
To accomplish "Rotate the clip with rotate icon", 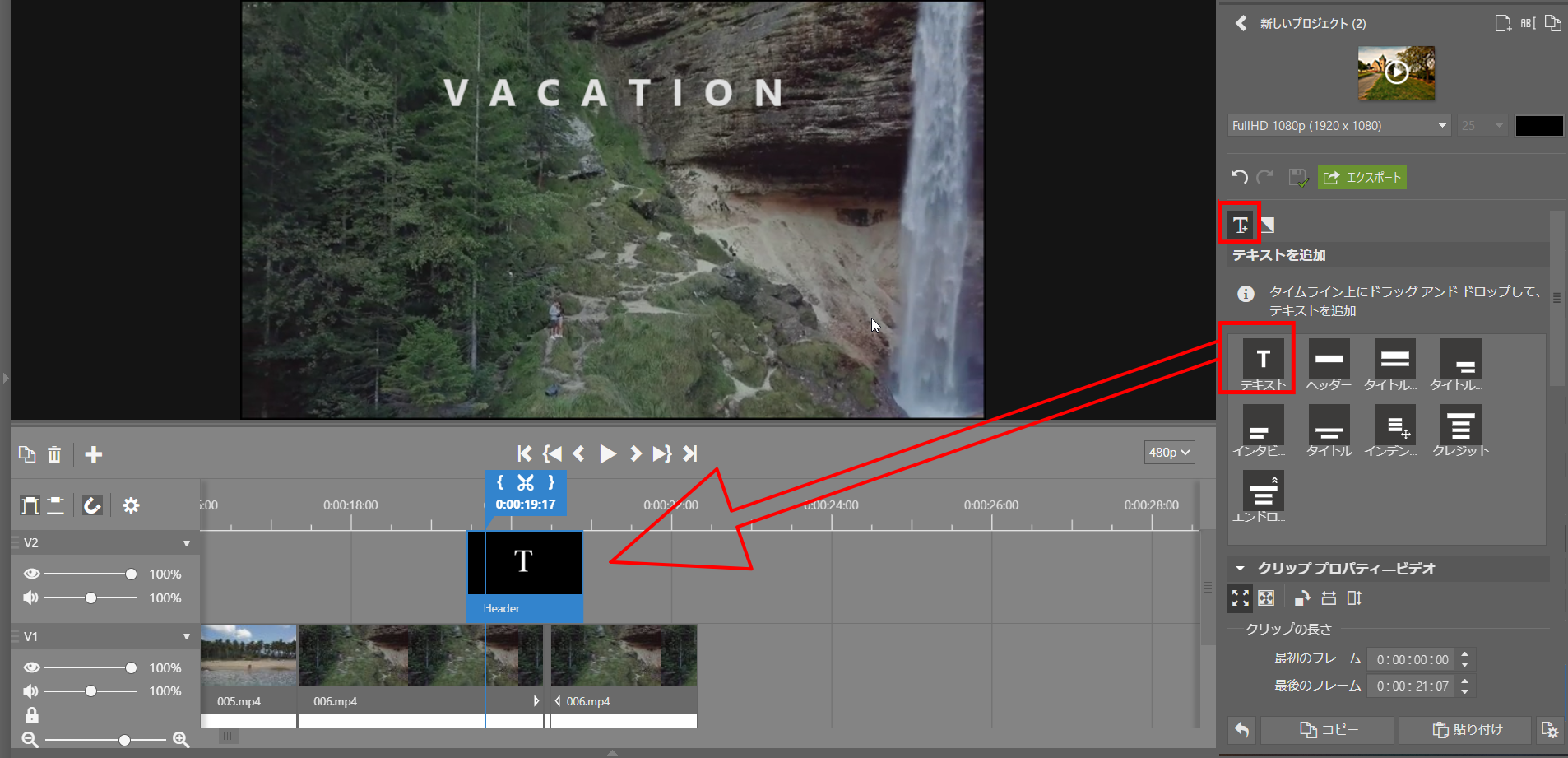I will point(1301,598).
